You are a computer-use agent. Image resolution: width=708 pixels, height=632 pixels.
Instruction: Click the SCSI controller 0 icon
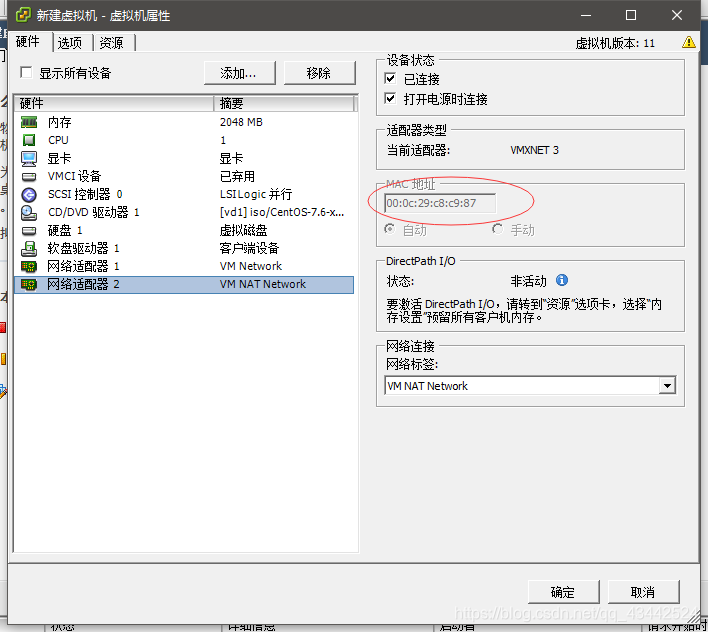click(x=29, y=195)
